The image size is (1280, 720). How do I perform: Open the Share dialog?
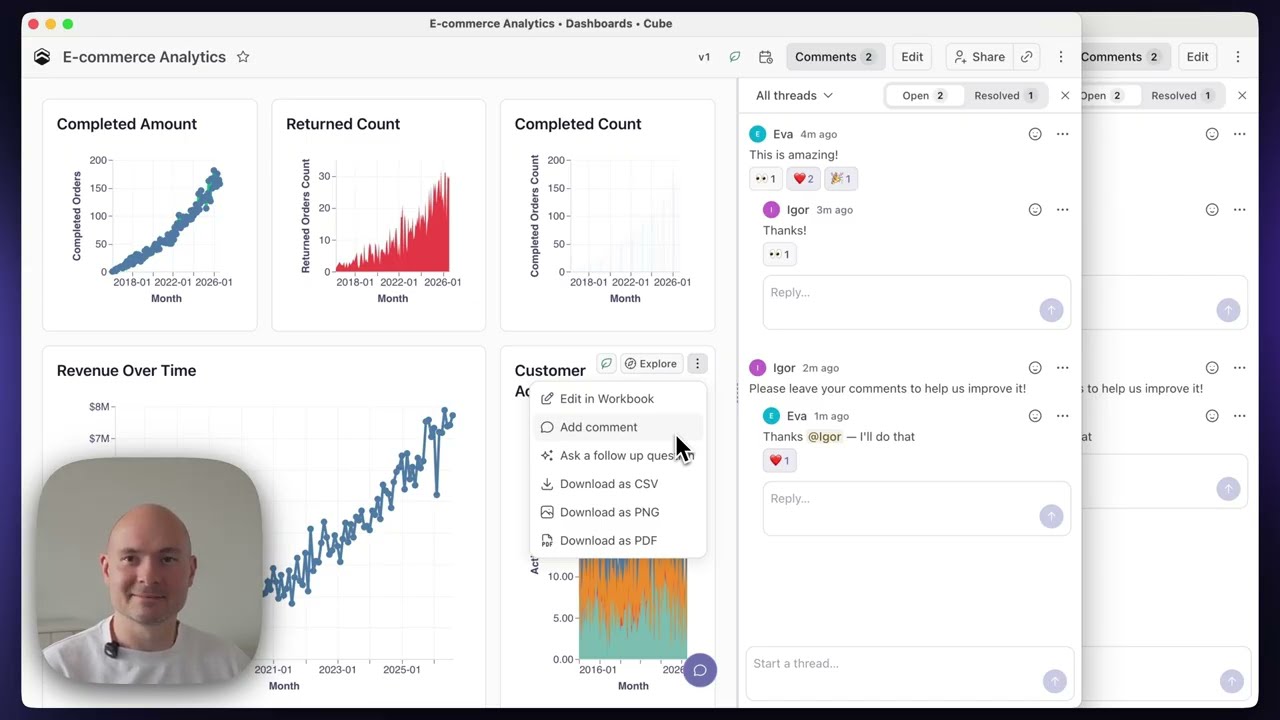click(979, 57)
